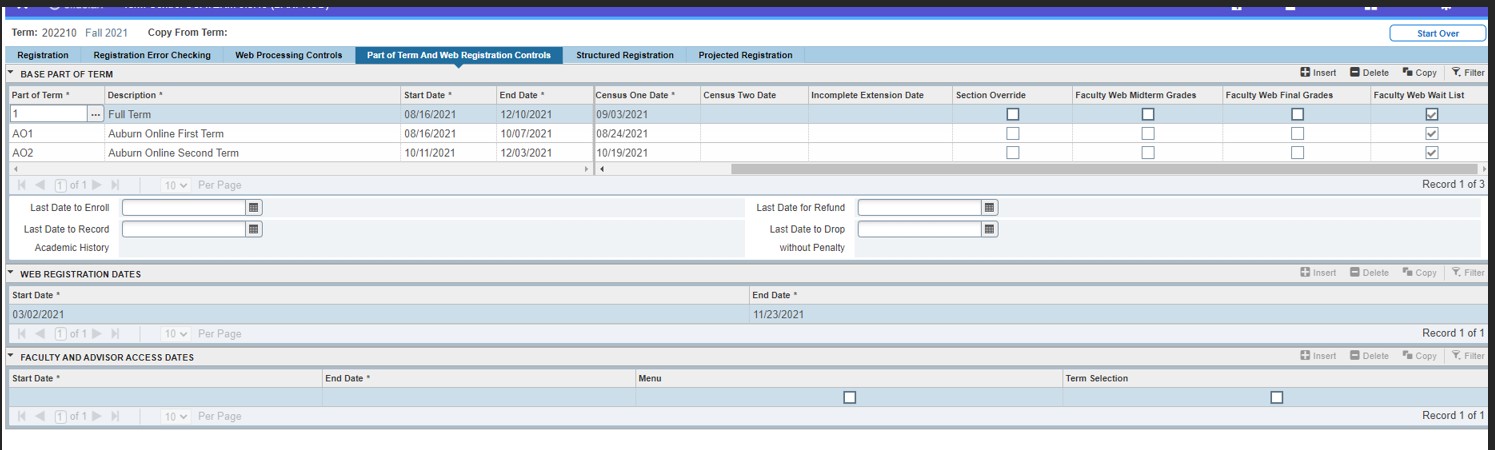Uncheck Faculty Web Wait List for AO1 row
Viewport: 1495px width, 450px height.
(1431, 134)
